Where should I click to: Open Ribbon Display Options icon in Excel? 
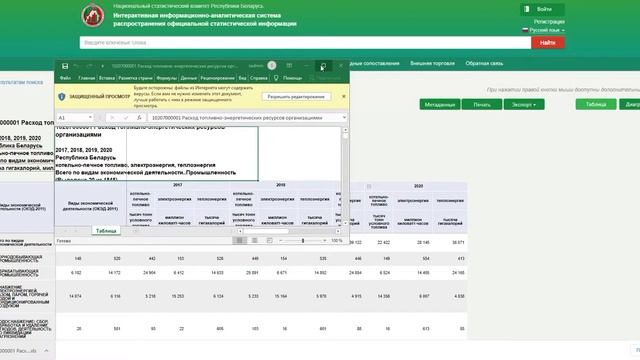tap(289, 65)
